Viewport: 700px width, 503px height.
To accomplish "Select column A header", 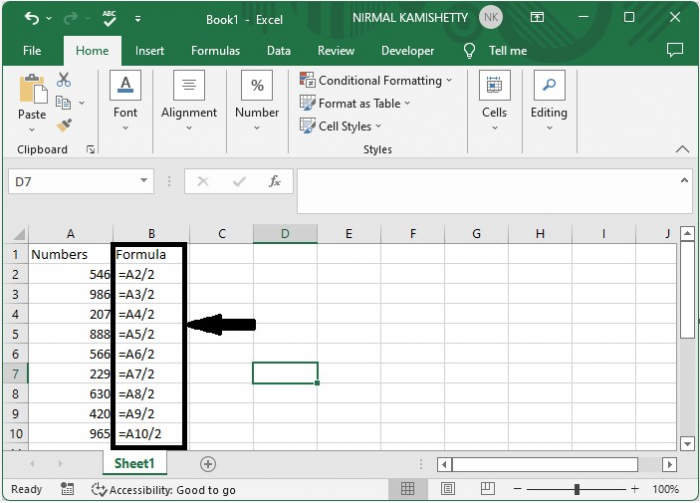I will click(x=71, y=234).
